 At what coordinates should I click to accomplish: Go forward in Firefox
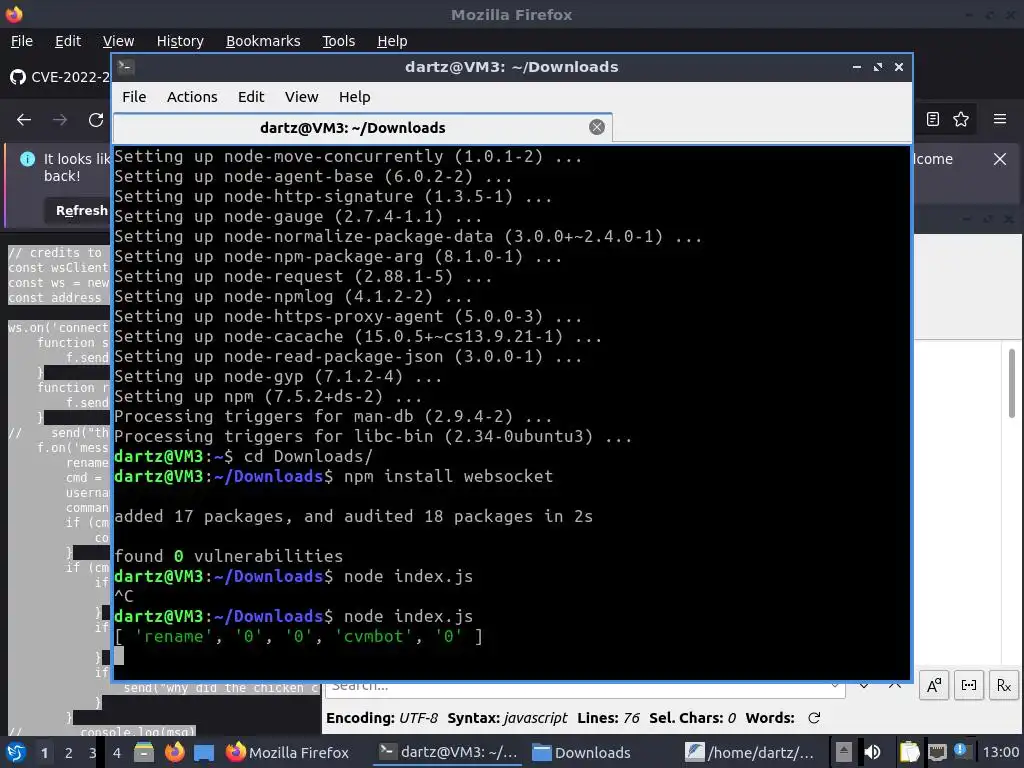coord(60,120)
